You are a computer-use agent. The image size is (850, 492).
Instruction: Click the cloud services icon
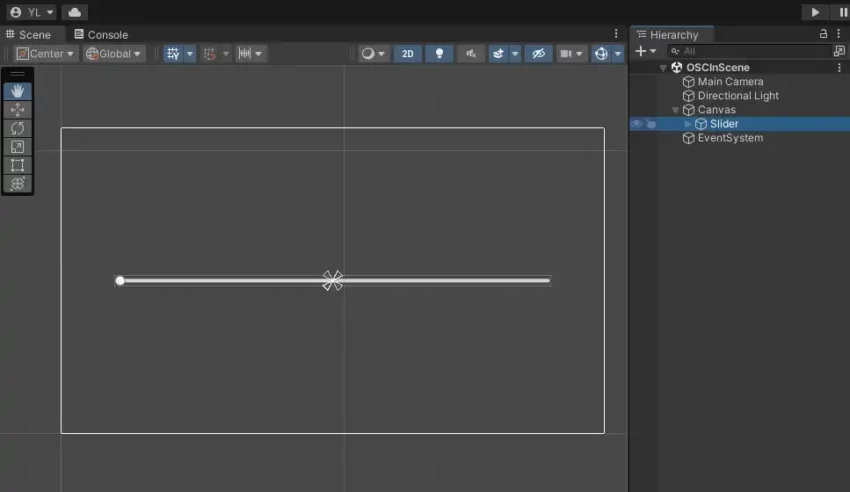74,12
